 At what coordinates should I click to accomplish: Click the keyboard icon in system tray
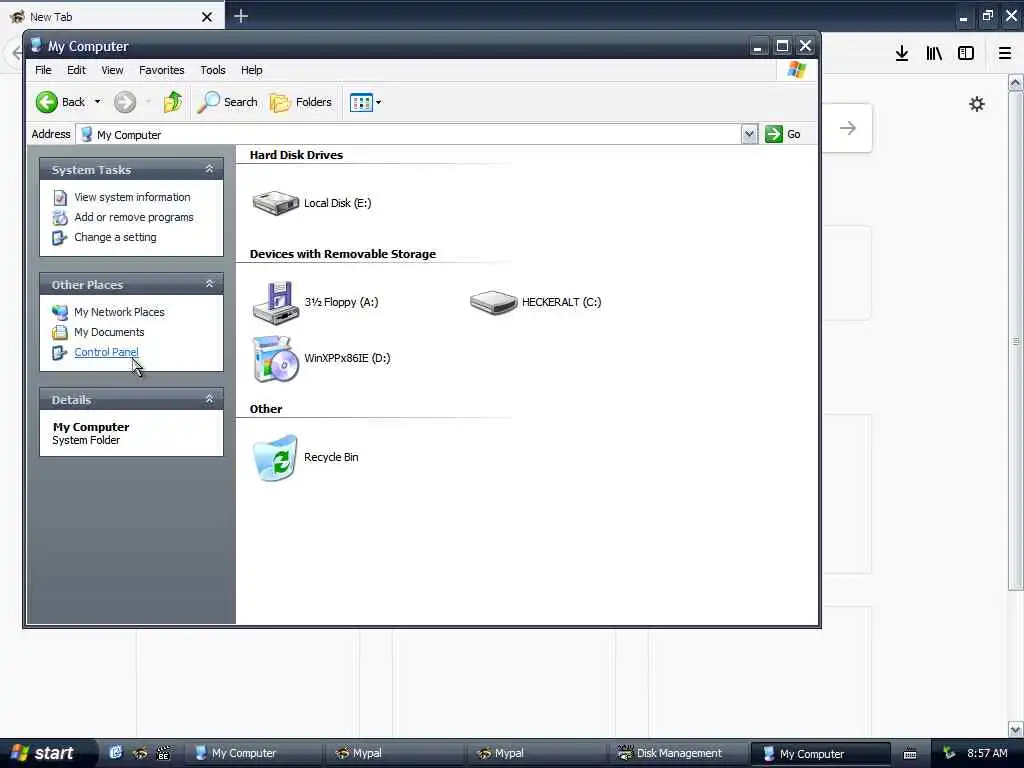tap(910, 754)
